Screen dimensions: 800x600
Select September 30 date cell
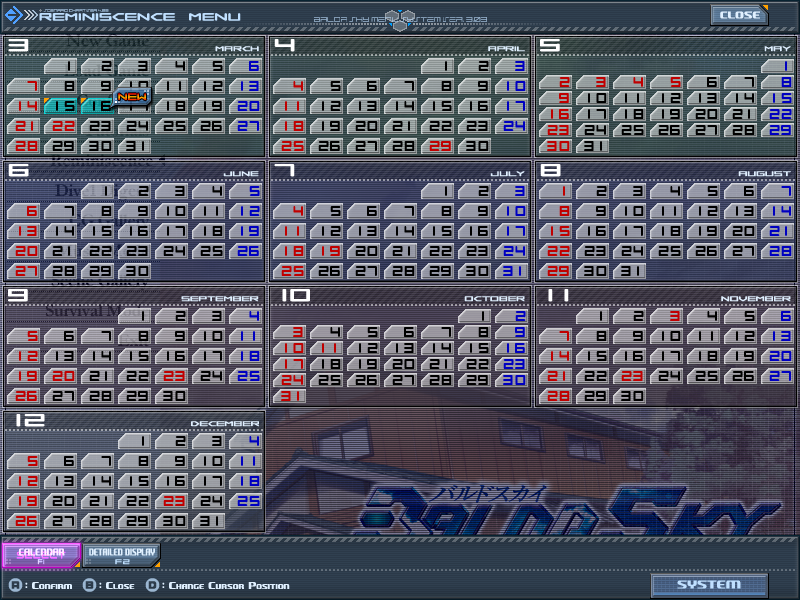172,395
